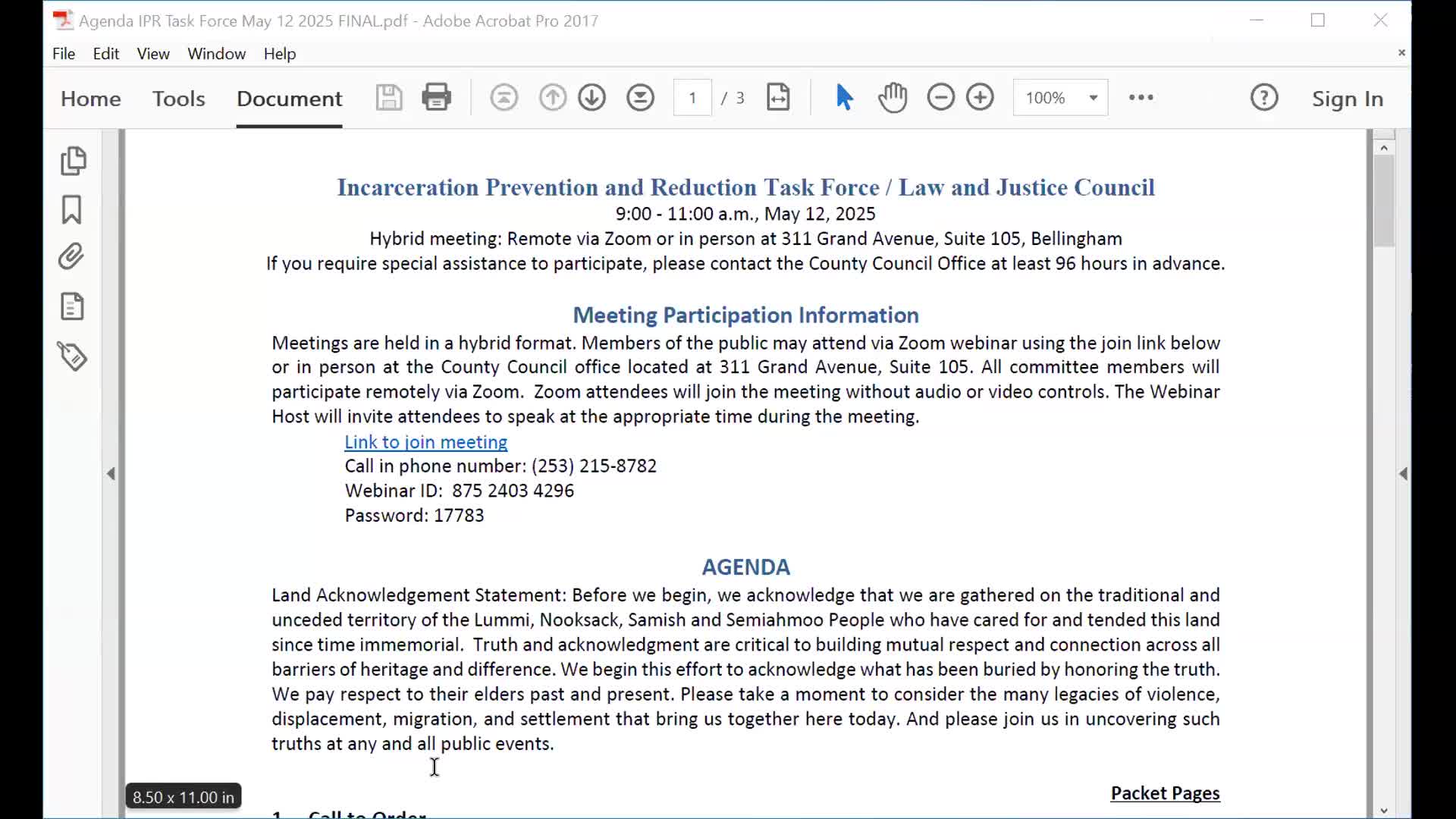Click the Print file icon
Screen dimensions: 1456x819
[x=436, y=97]
